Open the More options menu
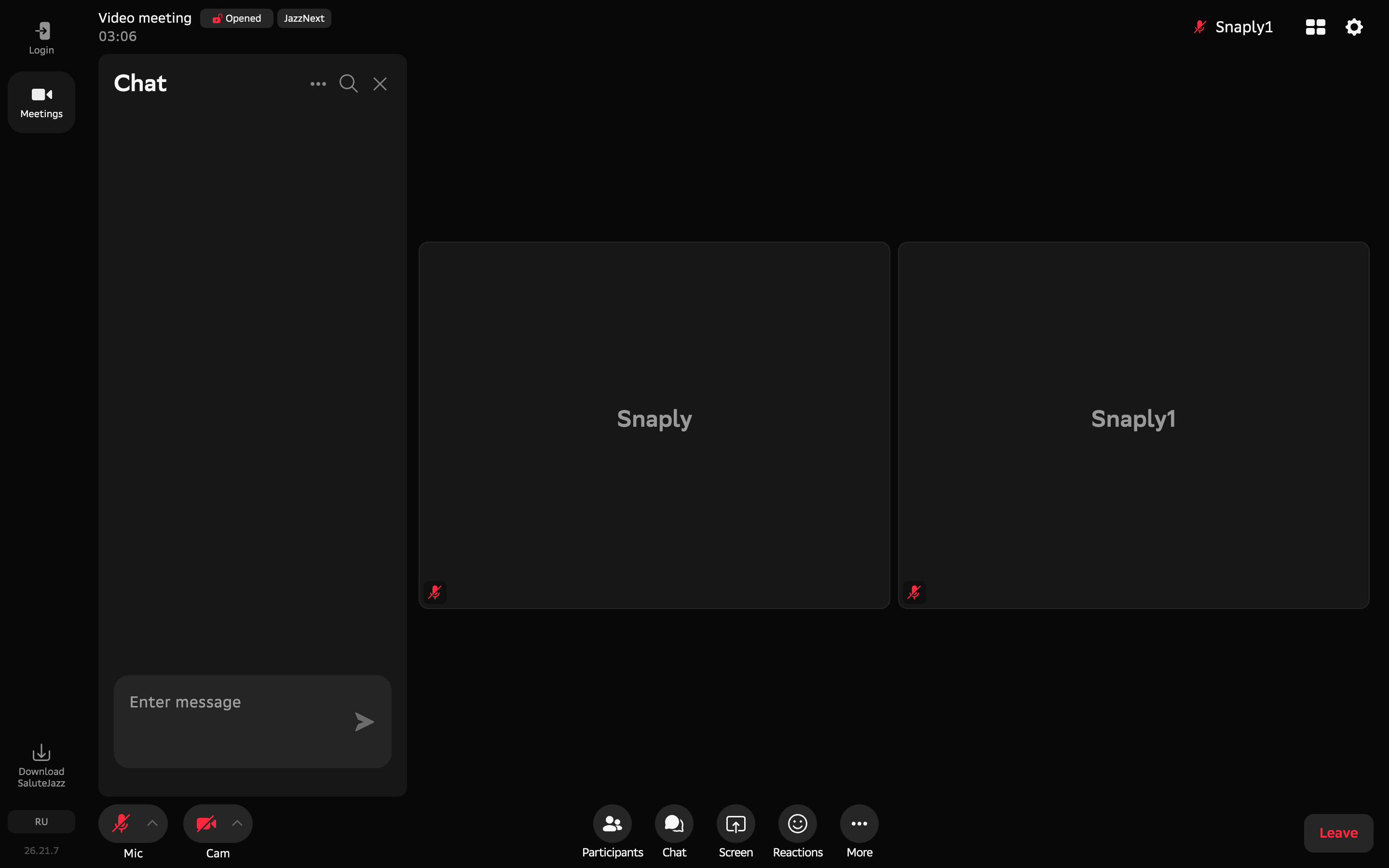The height and width of the screenshot is (868, 1389). (859, 831)
